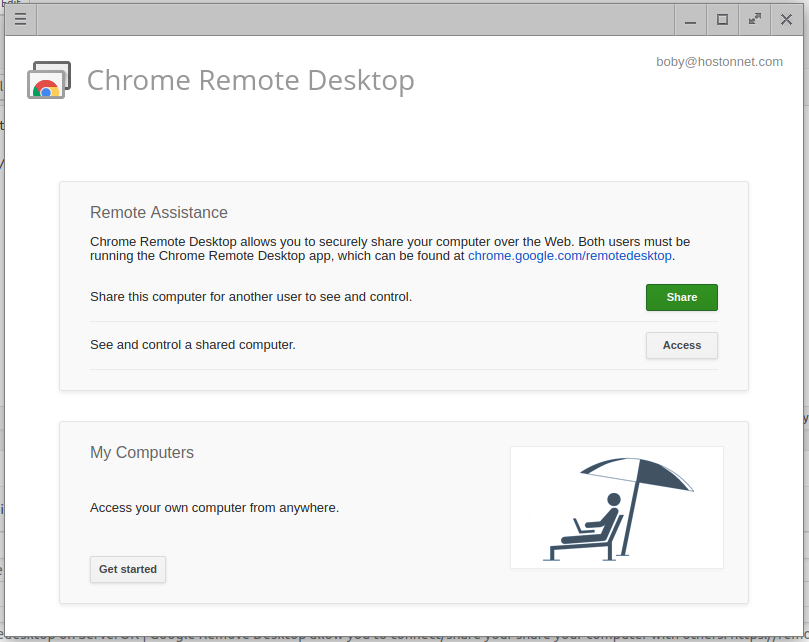
Task: Click the beach vacation illustration
Action: tap(616, 507)
